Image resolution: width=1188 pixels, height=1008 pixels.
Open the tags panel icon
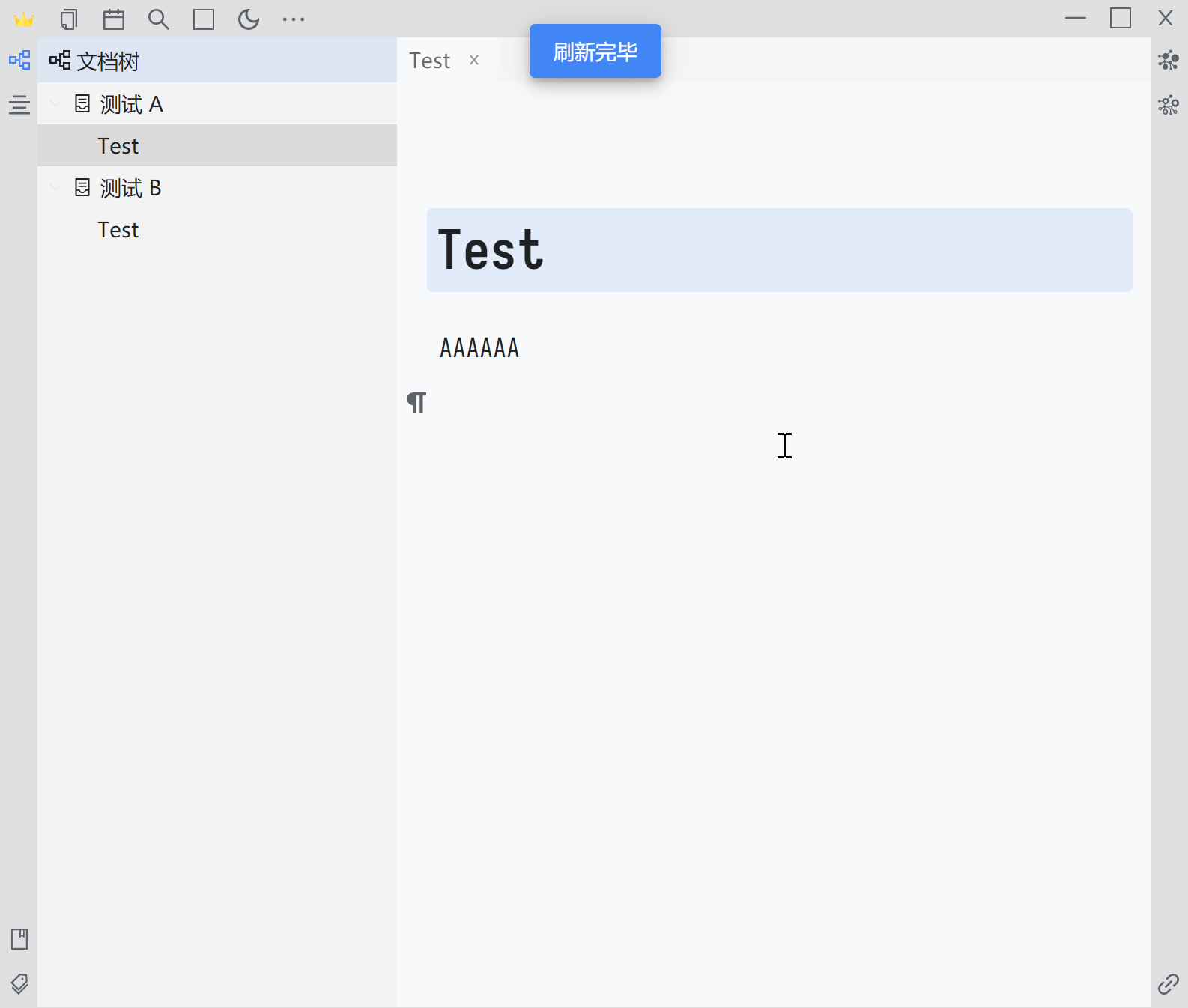point(19,983)
